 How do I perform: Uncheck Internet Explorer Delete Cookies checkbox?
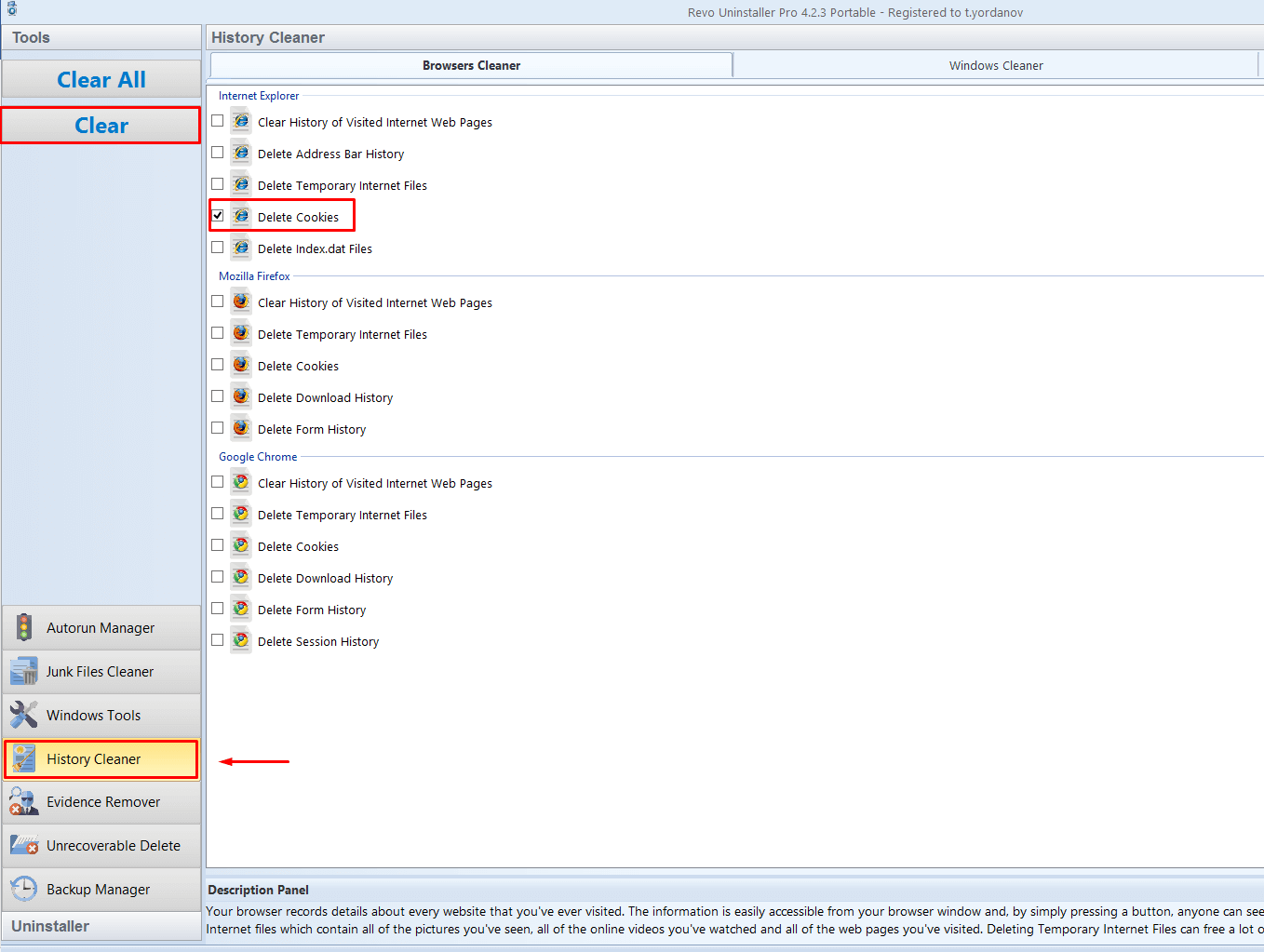coord(218,216)
